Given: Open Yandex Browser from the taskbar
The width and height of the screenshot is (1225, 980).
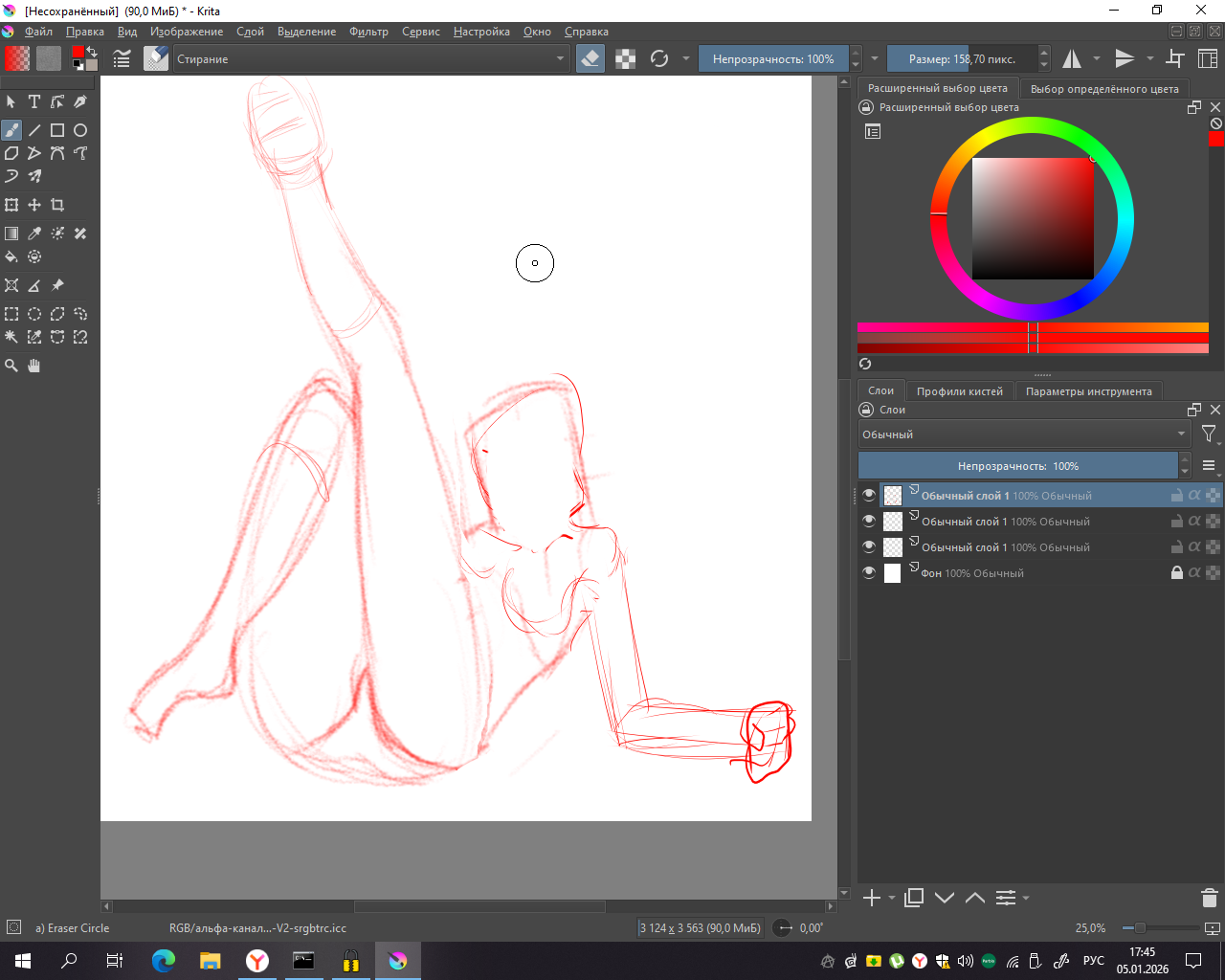Looking at the screenshot, I should [257, 961].
